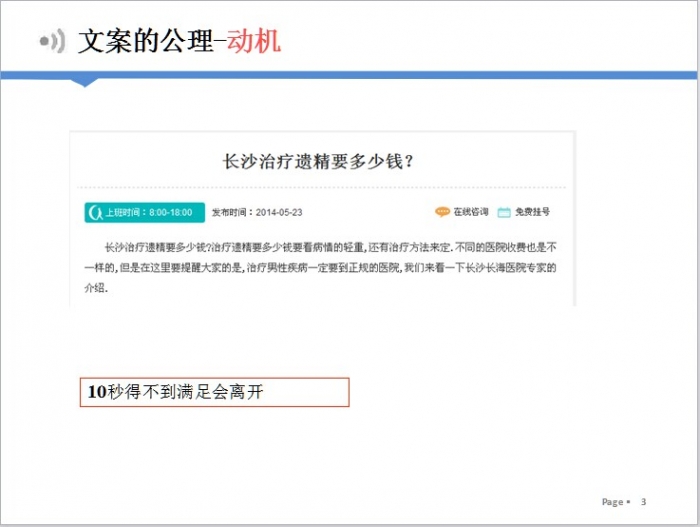Click the Page label in the footer
This screenshot has height=527, width=700.
pos(612,502)
